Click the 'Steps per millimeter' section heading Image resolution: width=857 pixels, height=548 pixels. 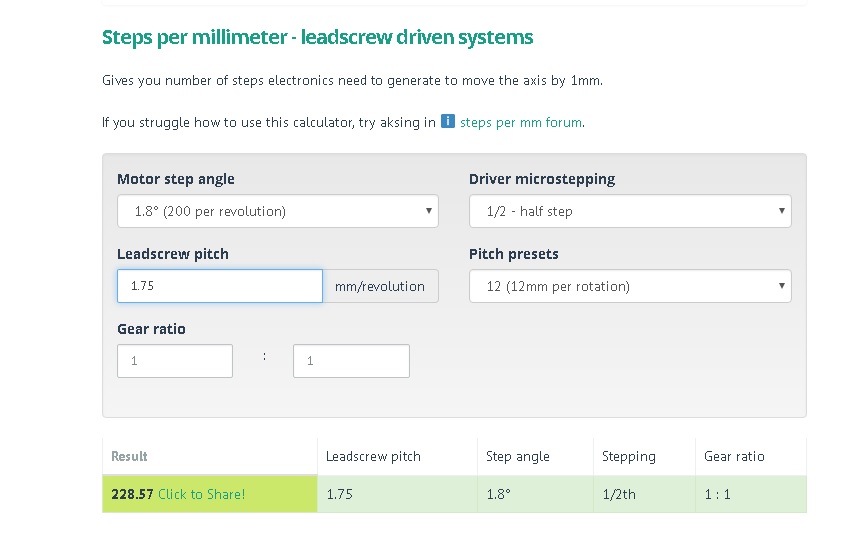(317, 38)
